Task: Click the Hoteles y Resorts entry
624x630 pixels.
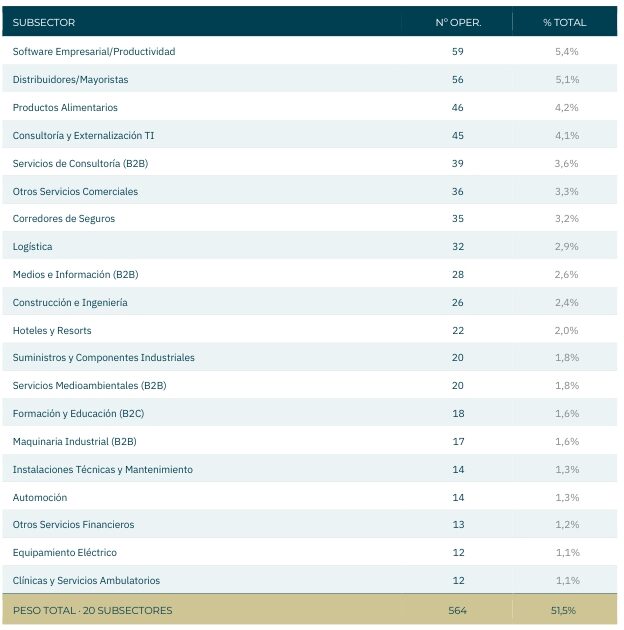Action: click(x=52, y=330)
